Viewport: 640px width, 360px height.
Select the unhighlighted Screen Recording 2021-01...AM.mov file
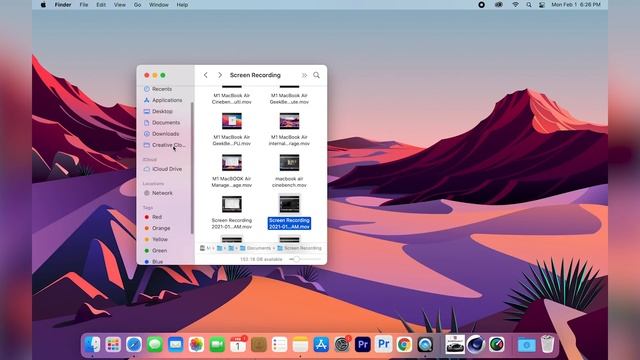[x=232, y=204]
